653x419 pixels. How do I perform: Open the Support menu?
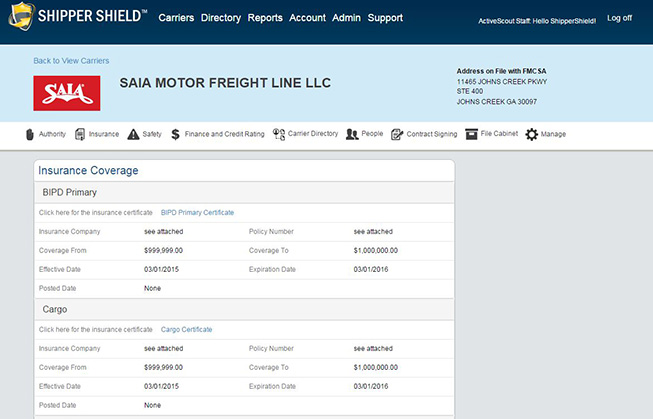385,18
